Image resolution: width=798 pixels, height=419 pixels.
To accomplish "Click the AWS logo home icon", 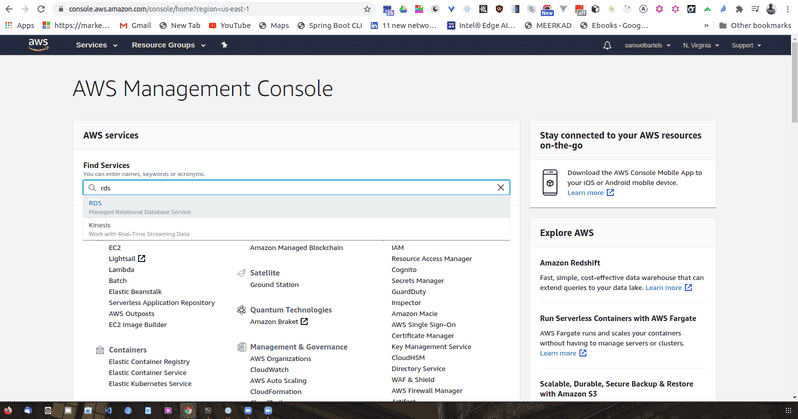I will [38, 45].
